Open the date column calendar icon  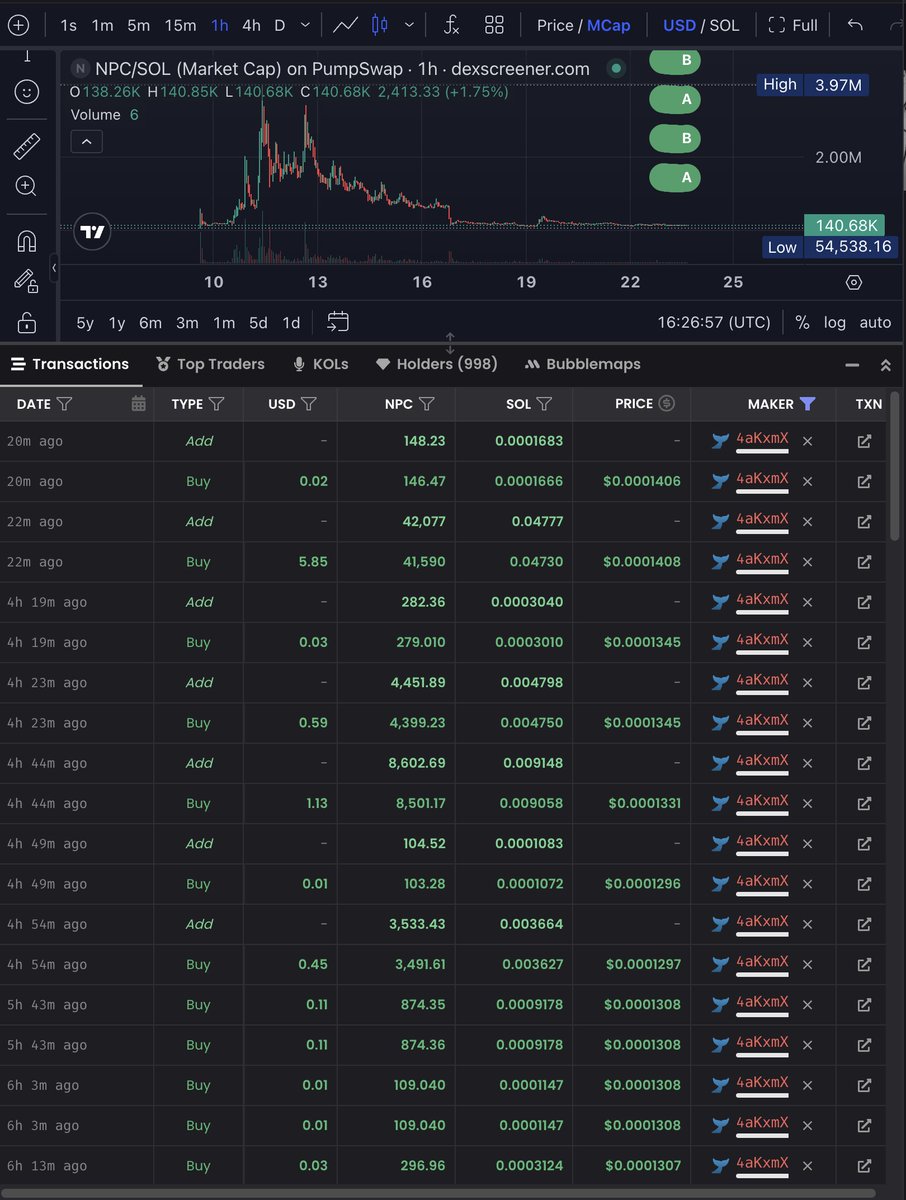139,404
